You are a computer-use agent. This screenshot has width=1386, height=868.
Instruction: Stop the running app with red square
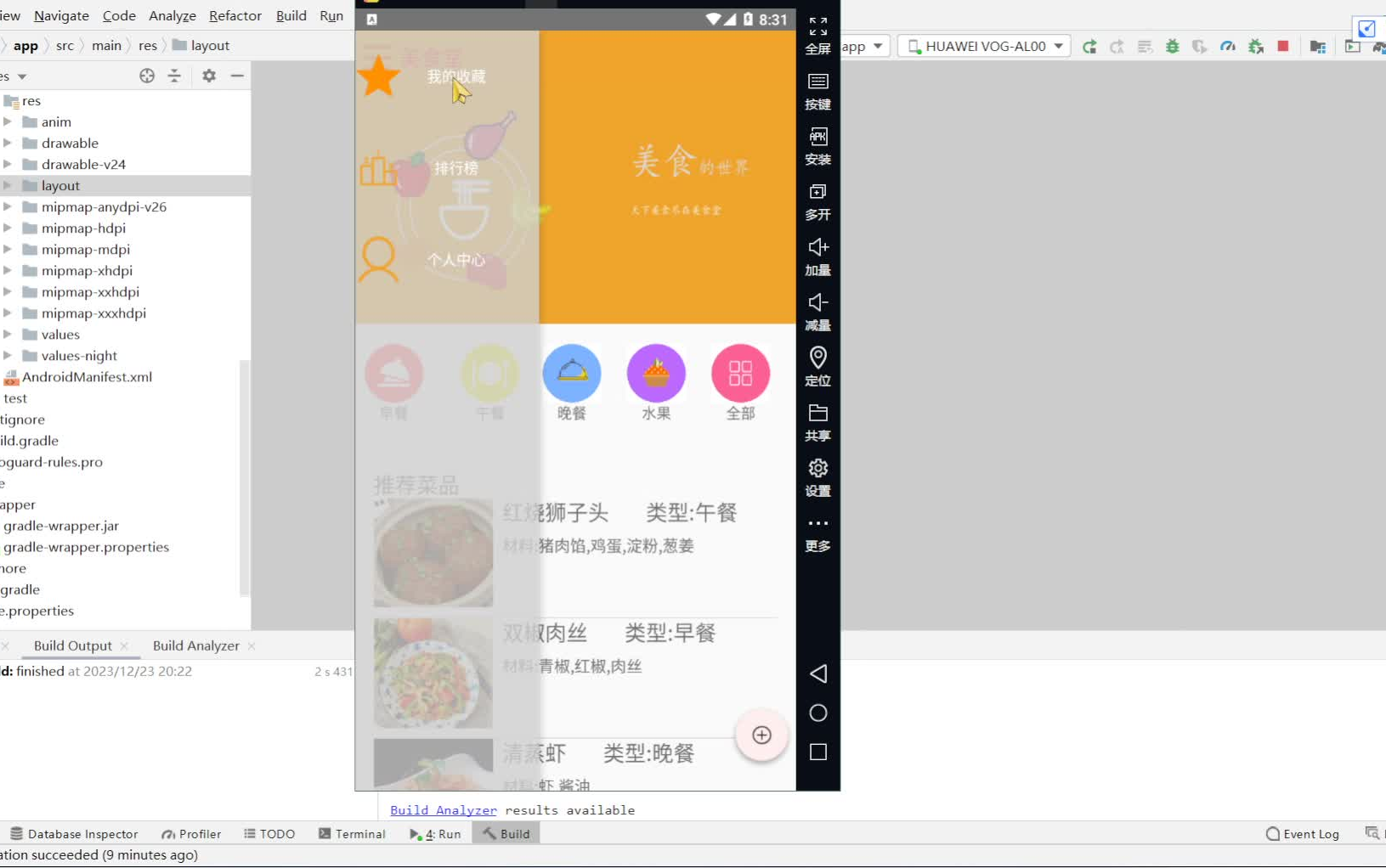1283,47
